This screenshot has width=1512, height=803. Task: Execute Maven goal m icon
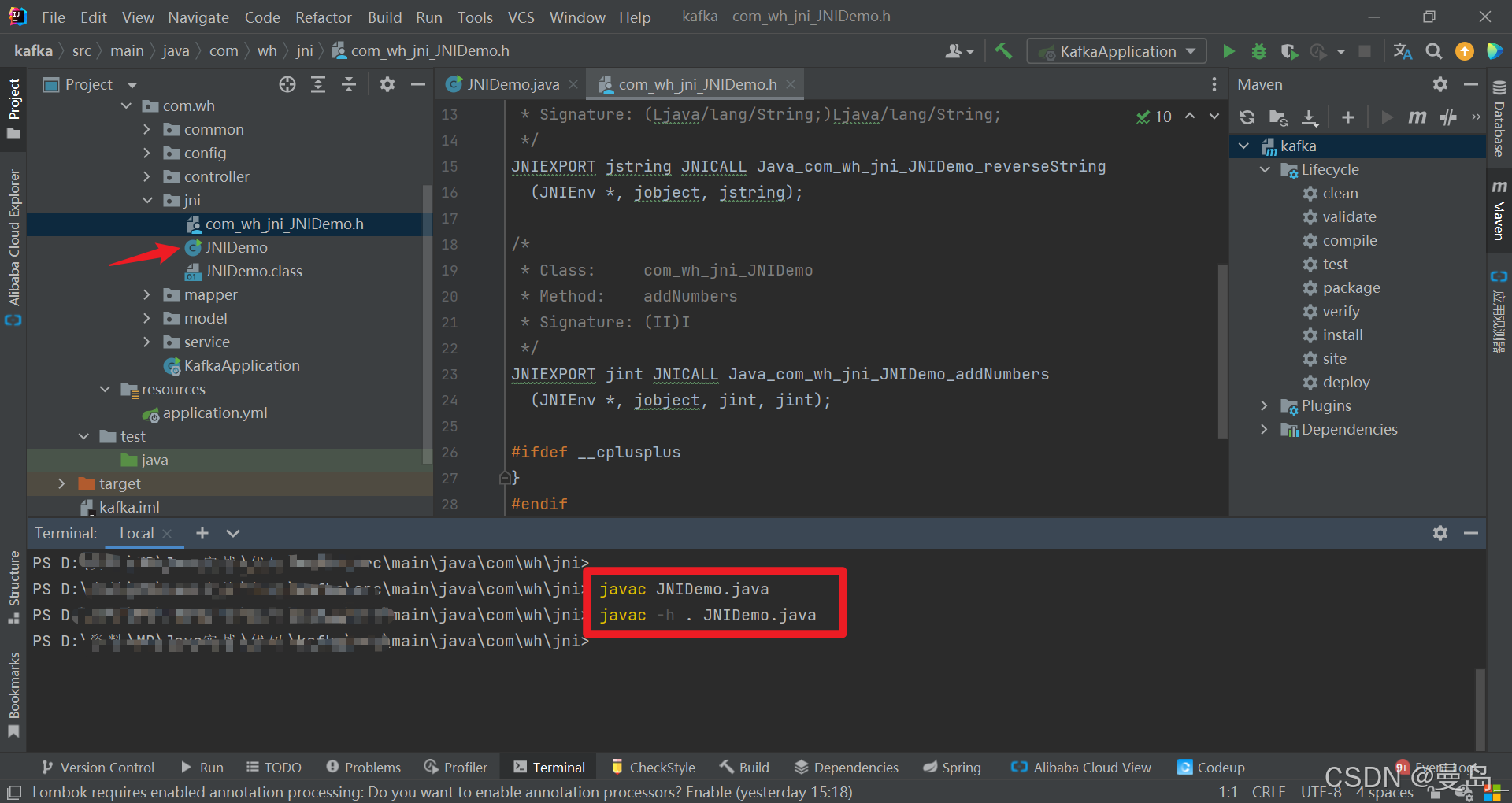click(x=1417, y=117)
